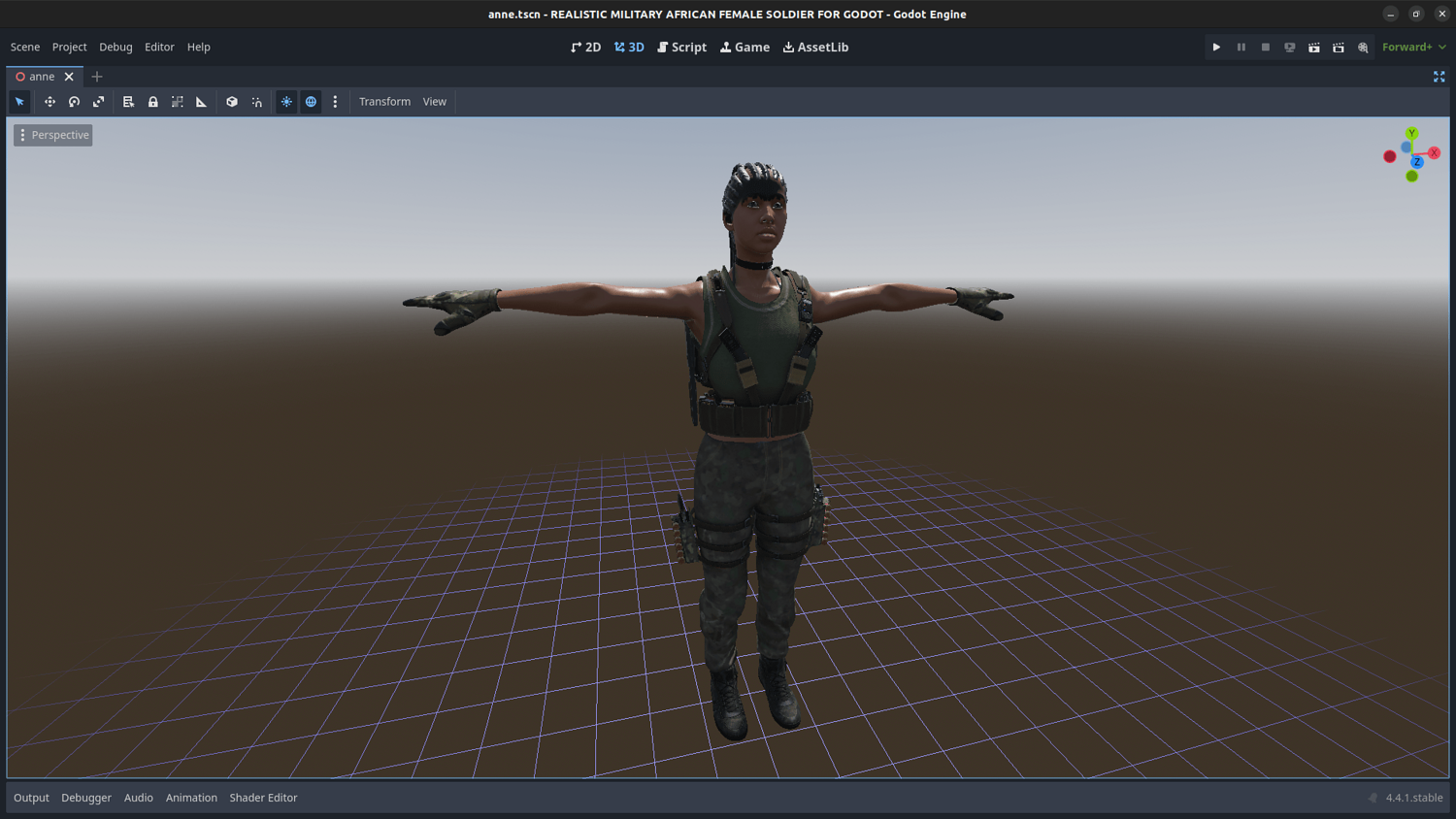This screenshot has width=1456, height=819.
Task: Select the anne scene tab
Action: pos(42,77)
